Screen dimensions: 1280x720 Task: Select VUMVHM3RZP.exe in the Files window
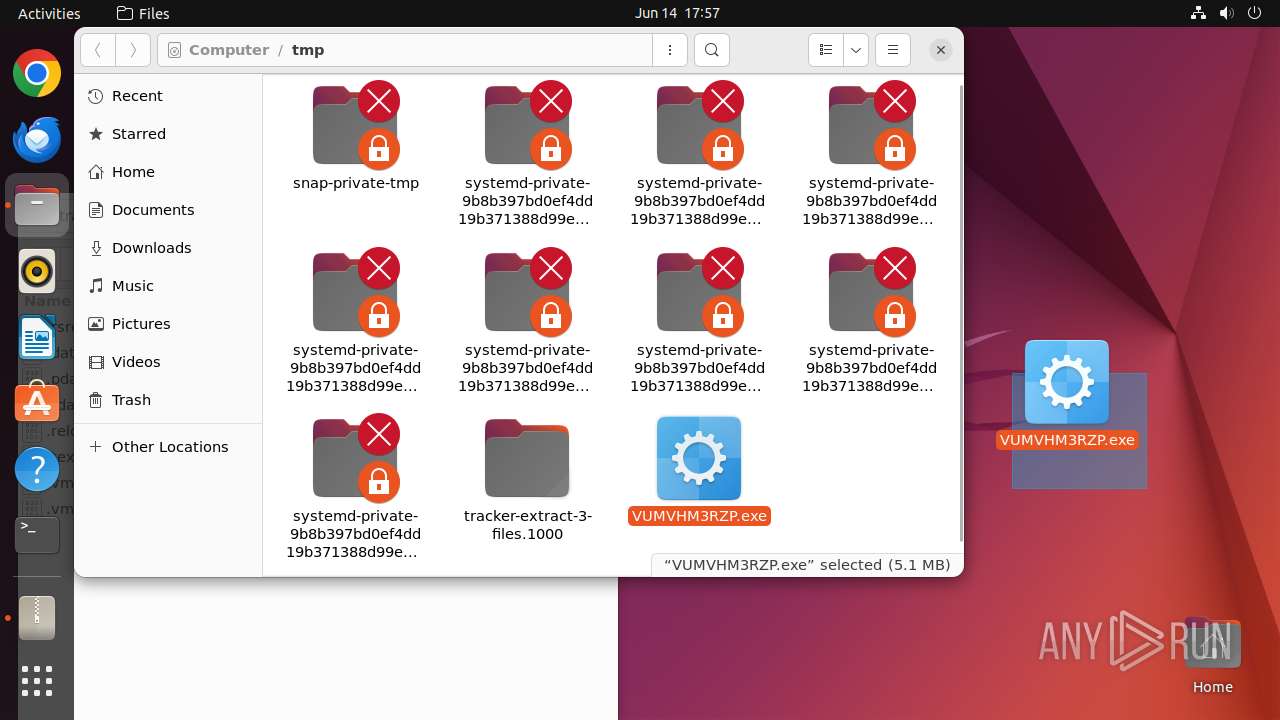(x=699, y=470)
